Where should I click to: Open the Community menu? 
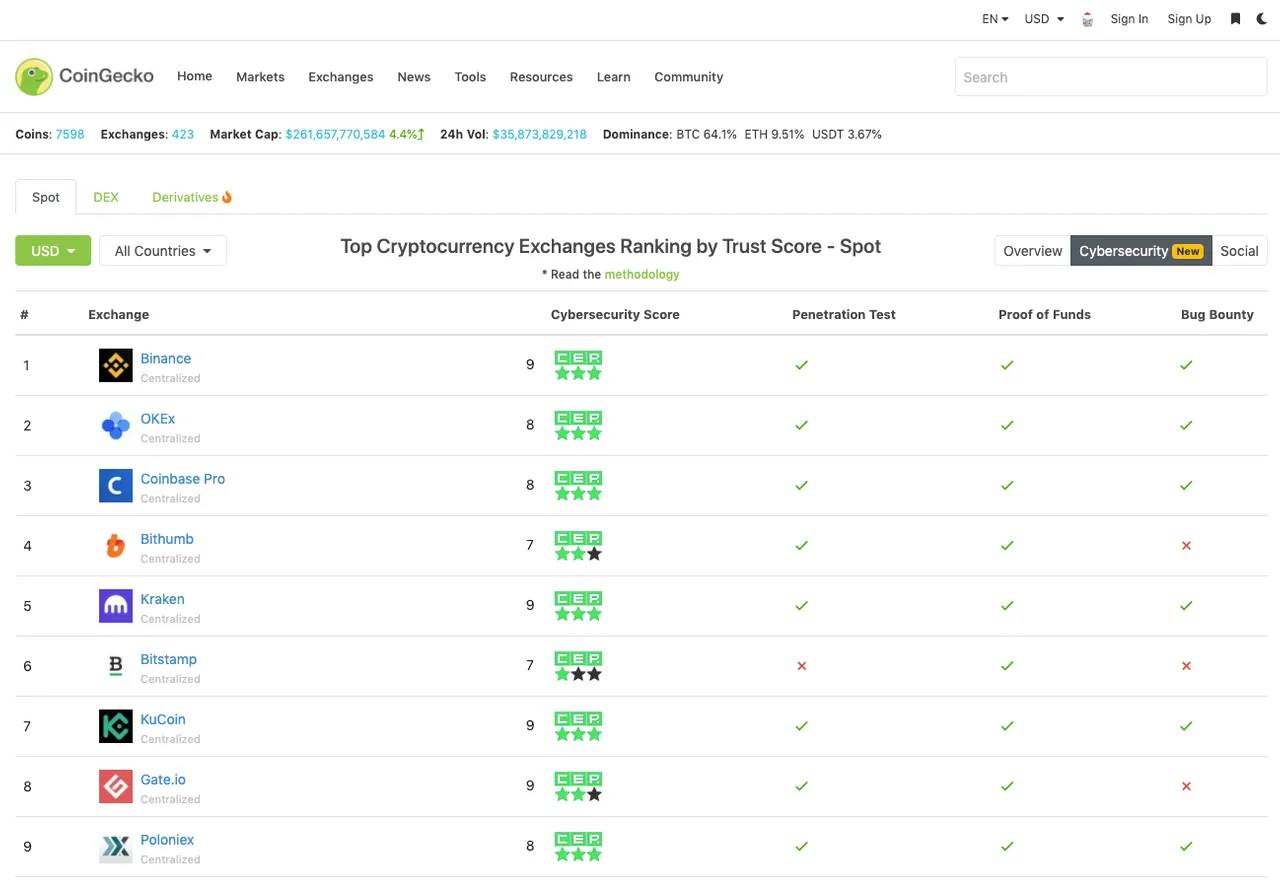[689, 77]
